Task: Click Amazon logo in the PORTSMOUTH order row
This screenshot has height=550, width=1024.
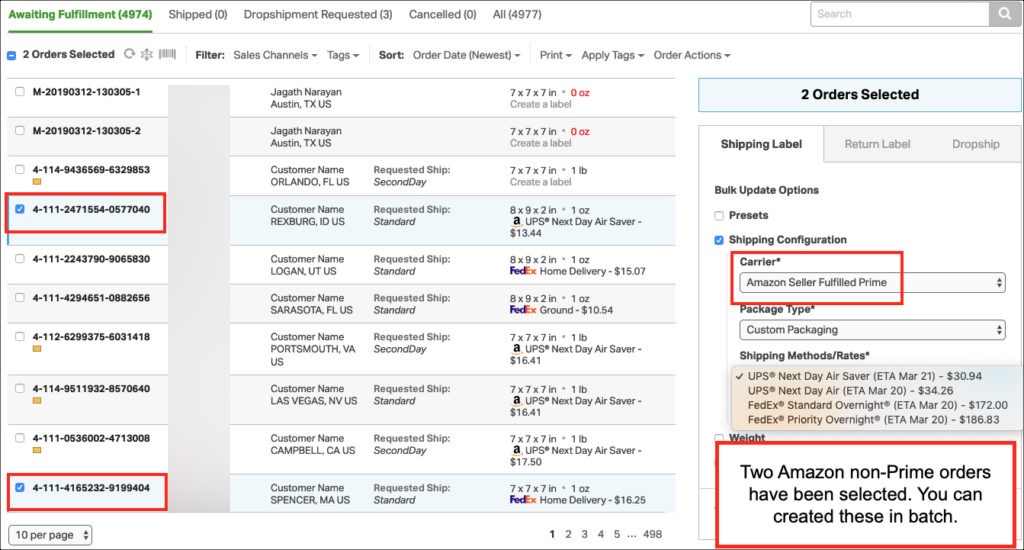Action: coord(517,349)
